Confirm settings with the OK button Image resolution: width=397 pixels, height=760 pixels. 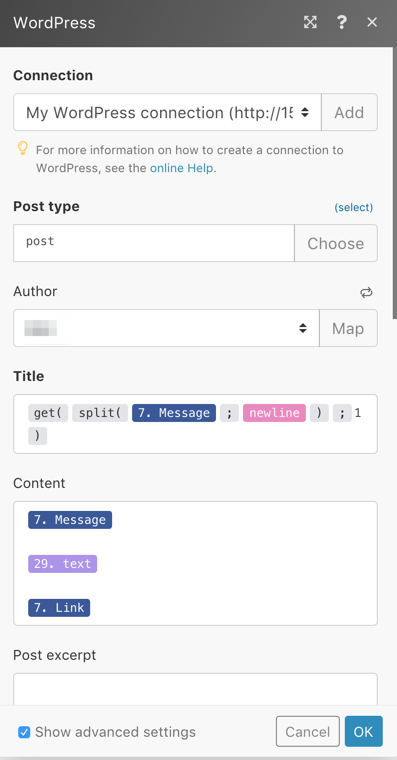point(364,731)
